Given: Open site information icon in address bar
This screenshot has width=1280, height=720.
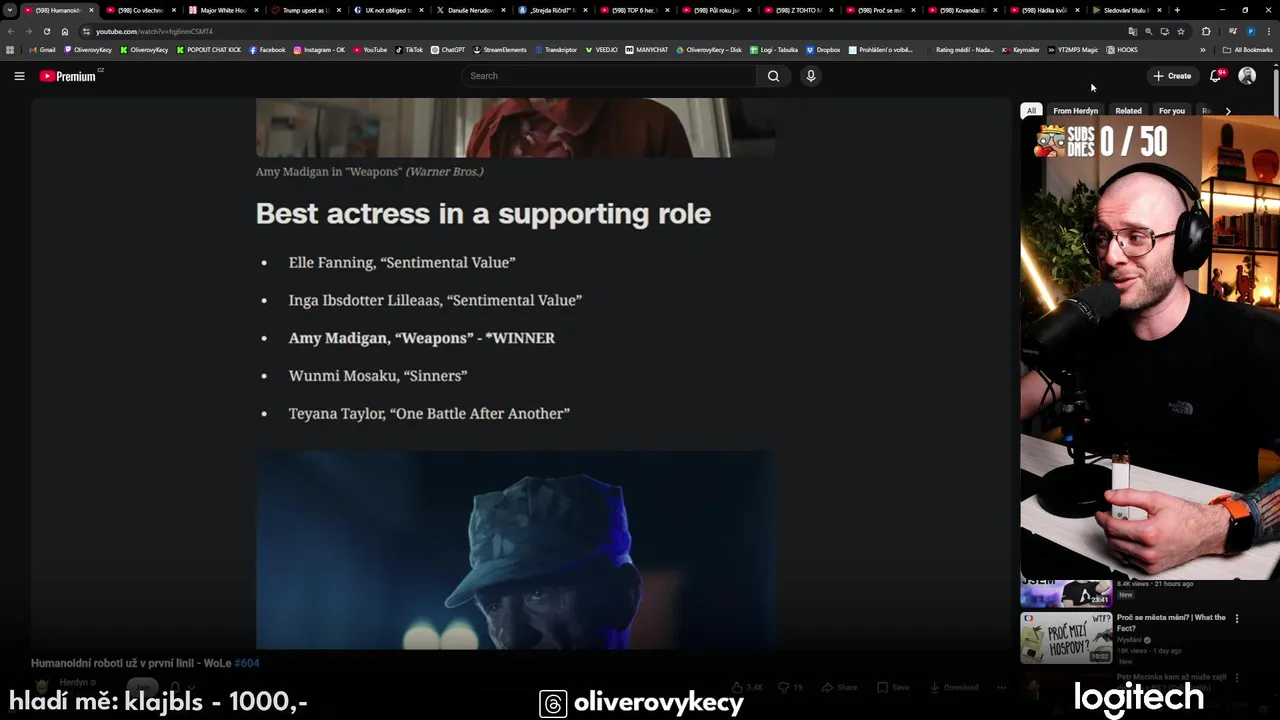Looking at the screenshot, I should tap(86, 31).
